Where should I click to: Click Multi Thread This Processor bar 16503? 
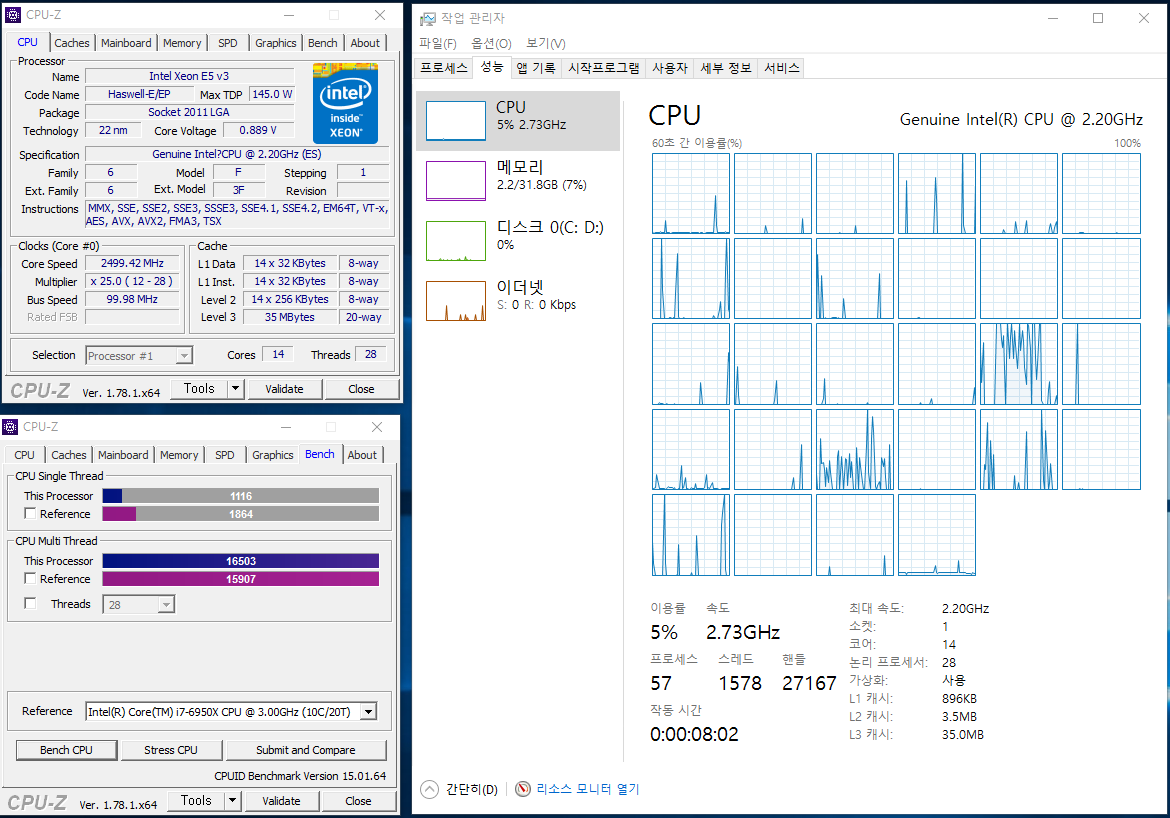240,561
